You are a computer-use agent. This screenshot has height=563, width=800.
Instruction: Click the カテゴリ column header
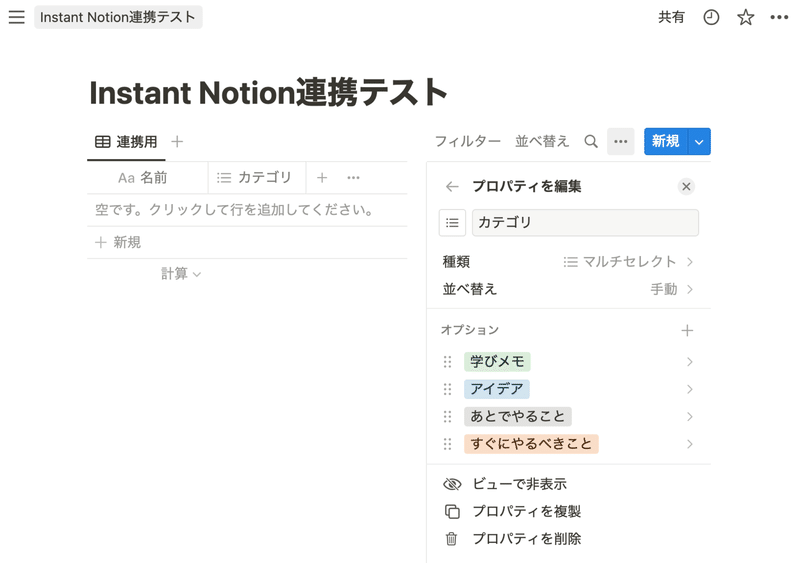(257, 178)
